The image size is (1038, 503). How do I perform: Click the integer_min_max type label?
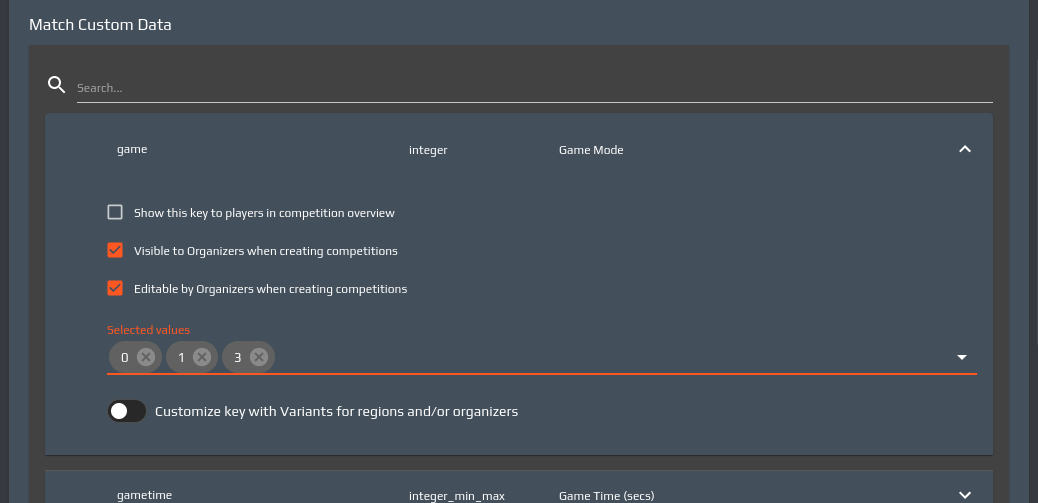(x=456, y=495)
